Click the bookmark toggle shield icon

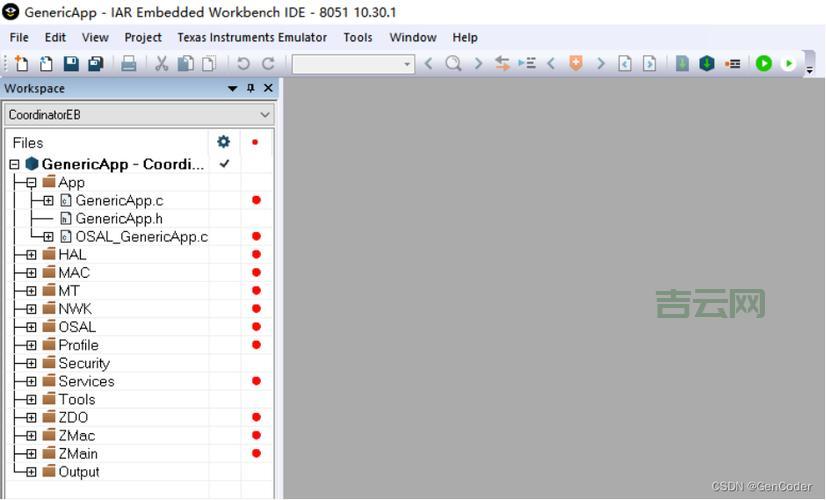coord(576,64)
